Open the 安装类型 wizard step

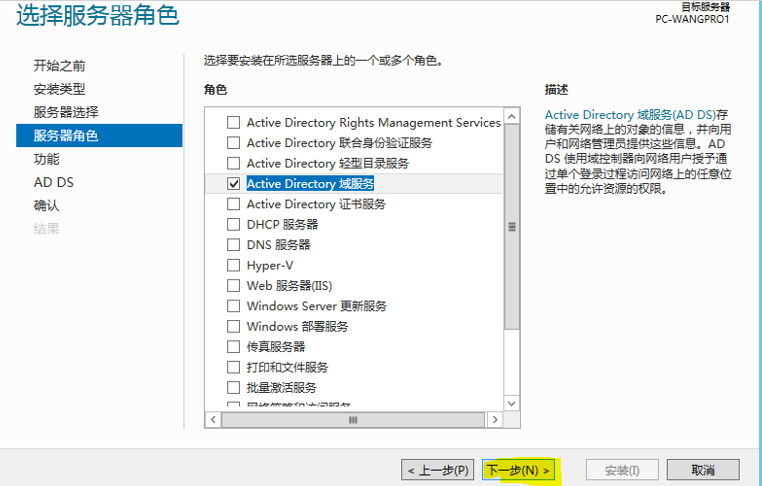click(60, 89)
